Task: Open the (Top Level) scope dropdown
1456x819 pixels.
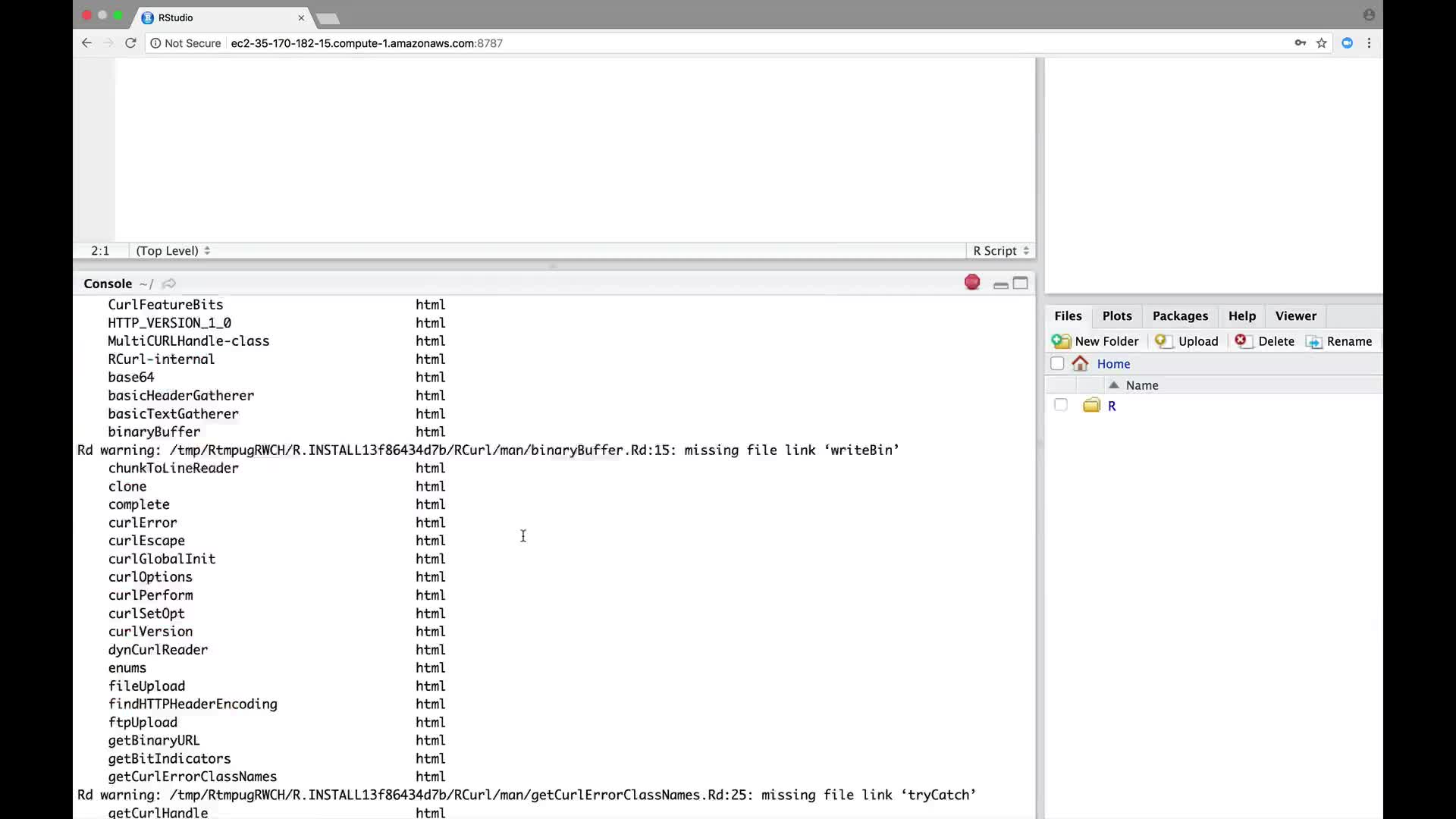Action: pyautogui.click(x=172, y=251)
